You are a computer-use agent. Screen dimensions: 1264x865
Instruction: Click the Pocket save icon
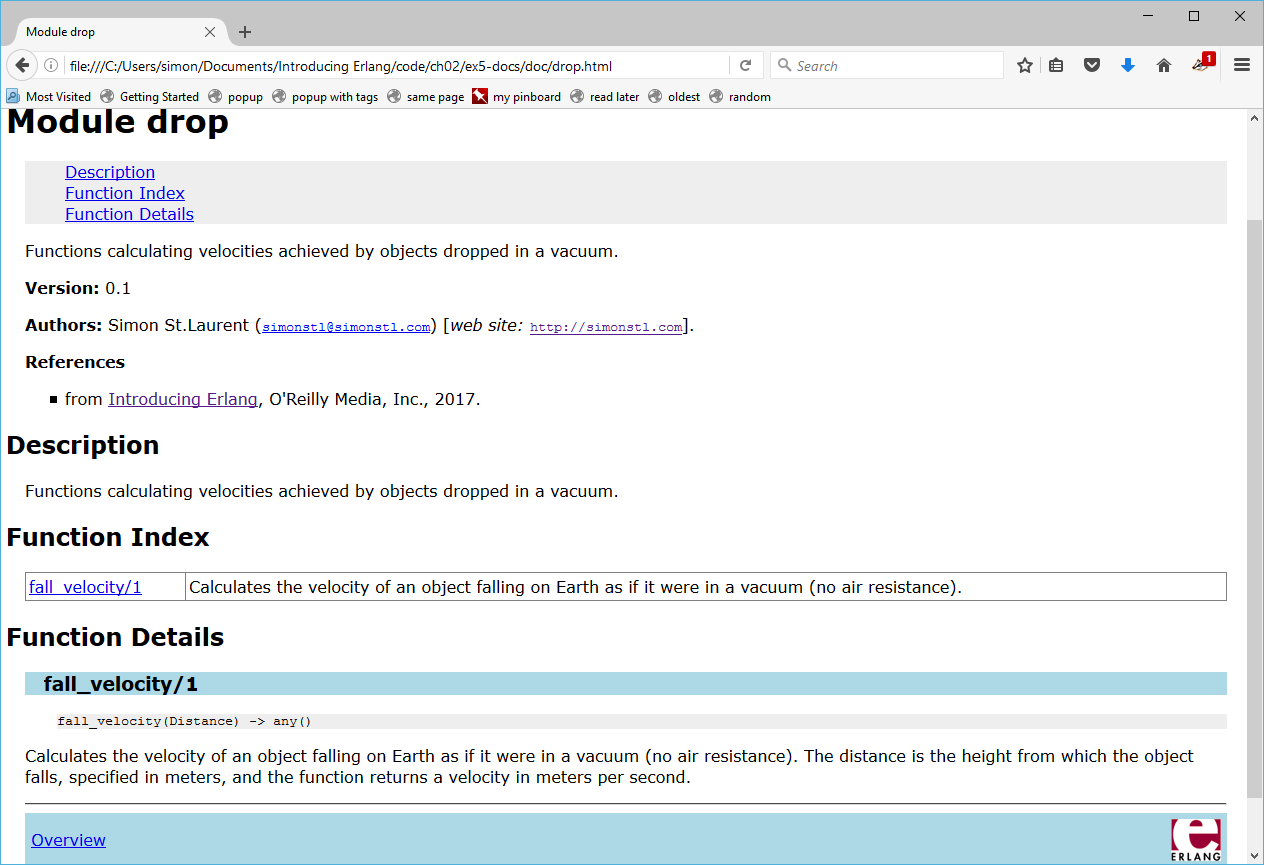click(1092, 66)
